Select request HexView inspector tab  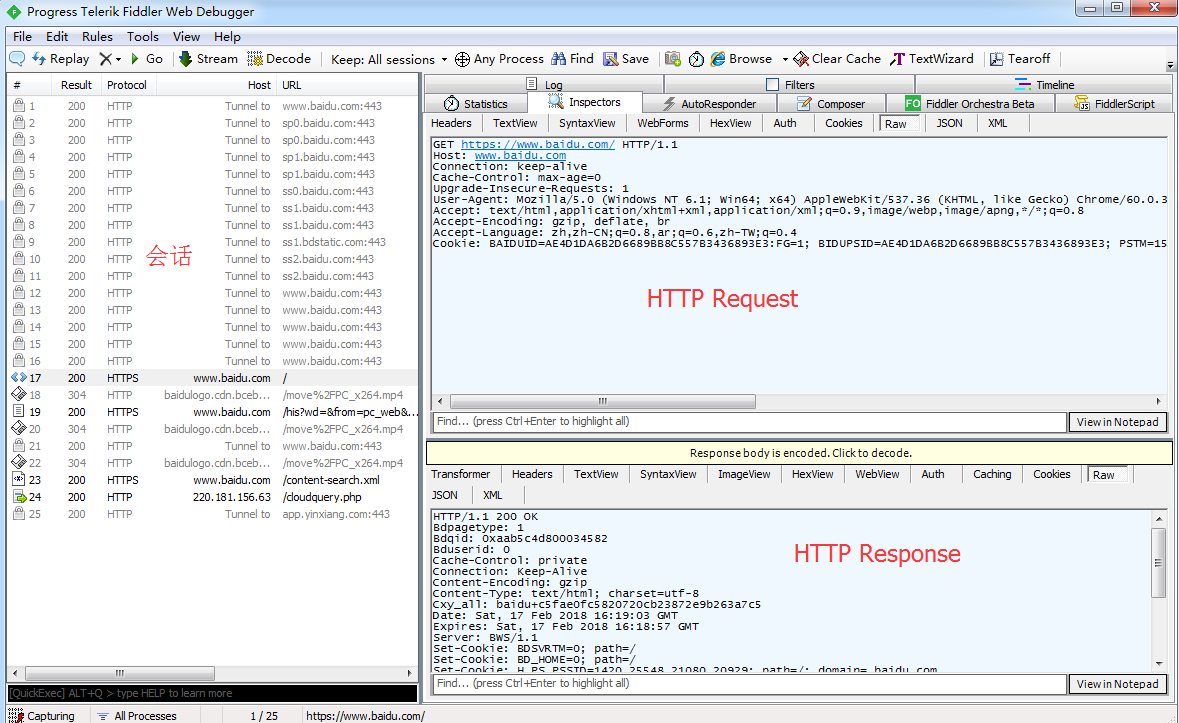pos(730,123)
